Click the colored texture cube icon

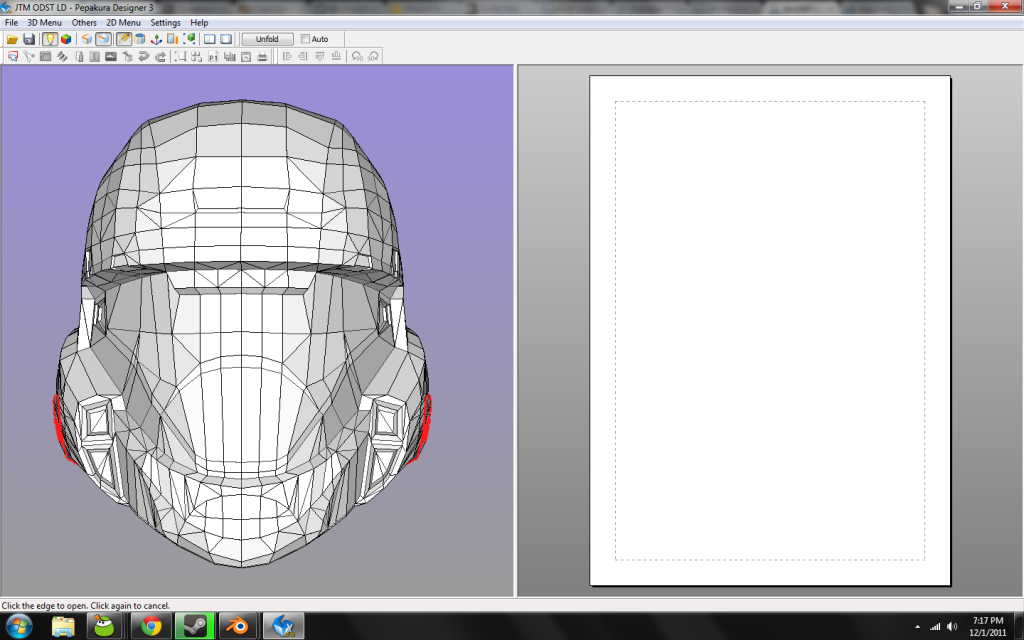click(x=66, y=39)
